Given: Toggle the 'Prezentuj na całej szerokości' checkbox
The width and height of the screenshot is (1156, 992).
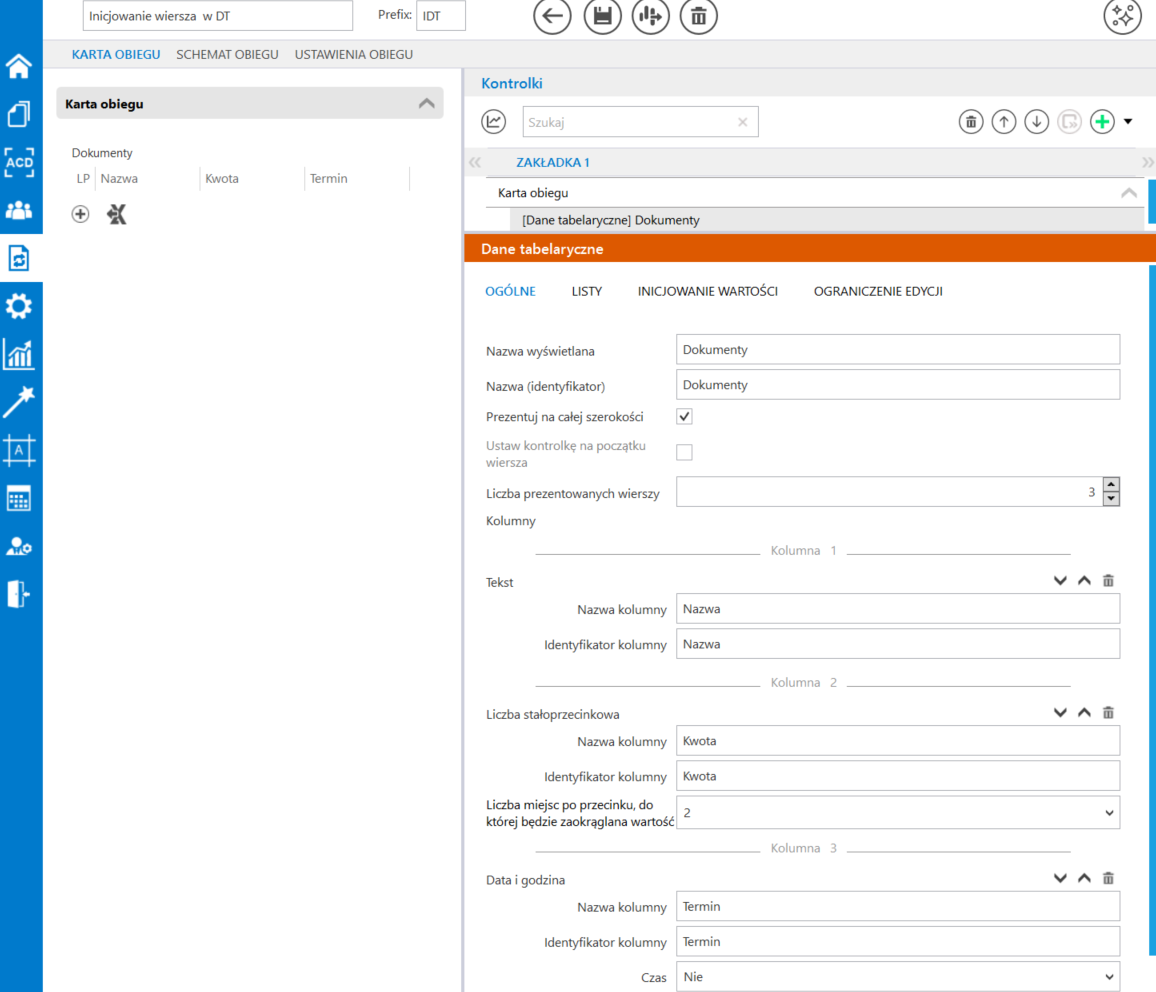Looking at the screenshot, I should [x=684, y=416].
